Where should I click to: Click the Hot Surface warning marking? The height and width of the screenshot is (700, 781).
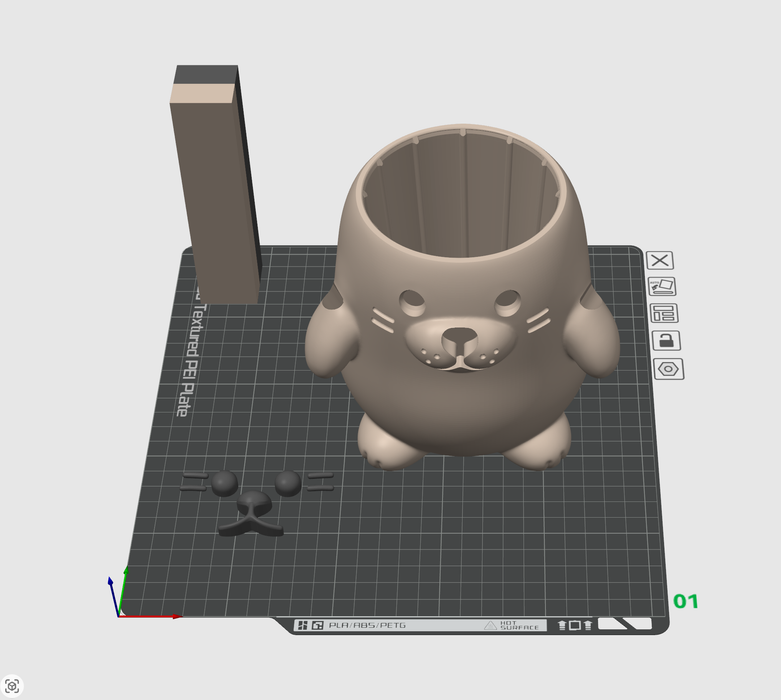[x=513, y=626]
